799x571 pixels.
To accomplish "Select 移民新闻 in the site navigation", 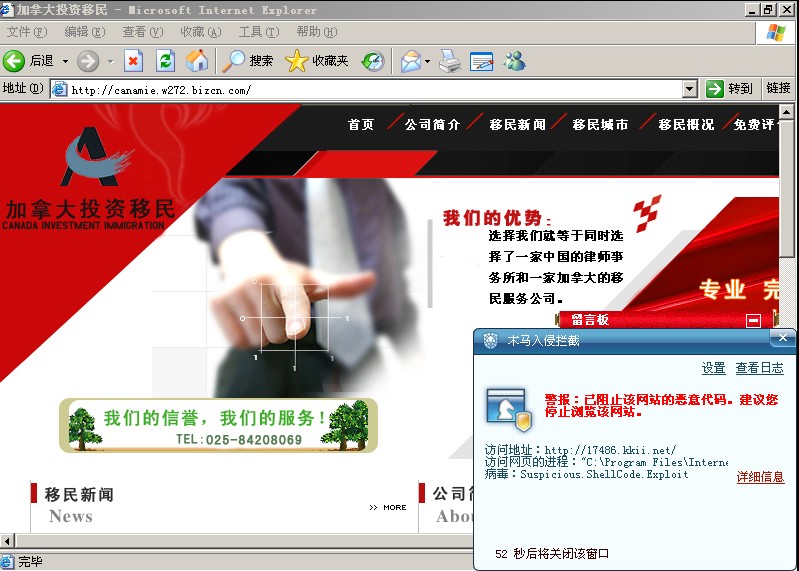I will pyautogui.click(x=517, y=125).
